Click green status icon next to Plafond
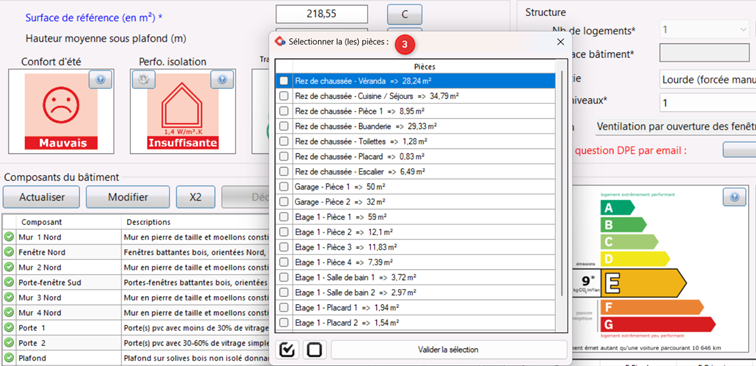 9,358
